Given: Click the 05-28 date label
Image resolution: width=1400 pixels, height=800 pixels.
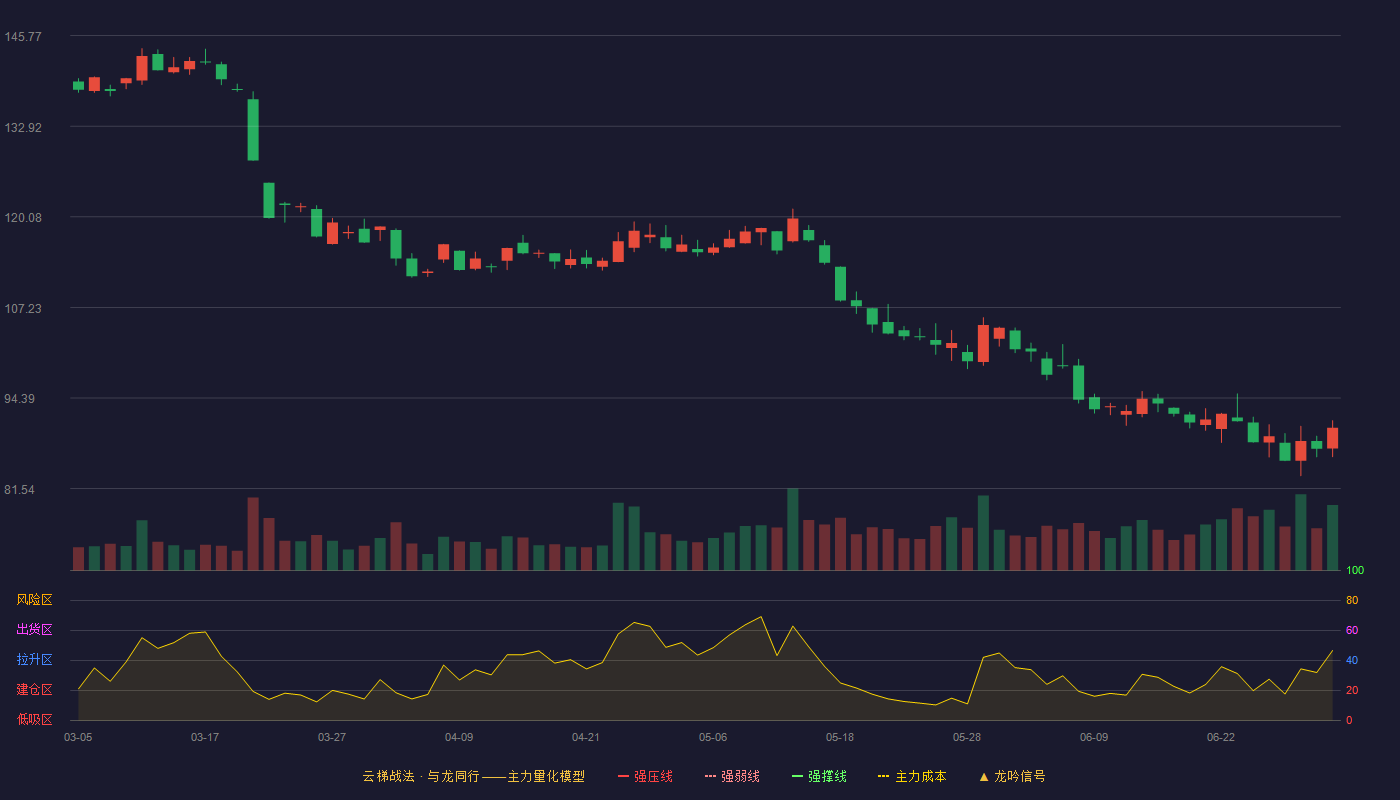Looking at the screenshot, I should [967, 737].
